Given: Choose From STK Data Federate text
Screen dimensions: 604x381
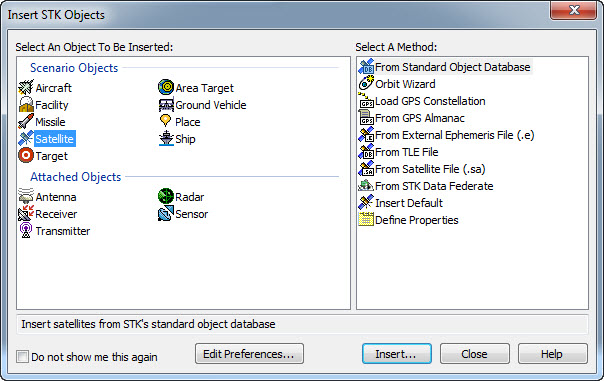Looking at the screenshot, I should pyautogui.click(x=434, y=186).
